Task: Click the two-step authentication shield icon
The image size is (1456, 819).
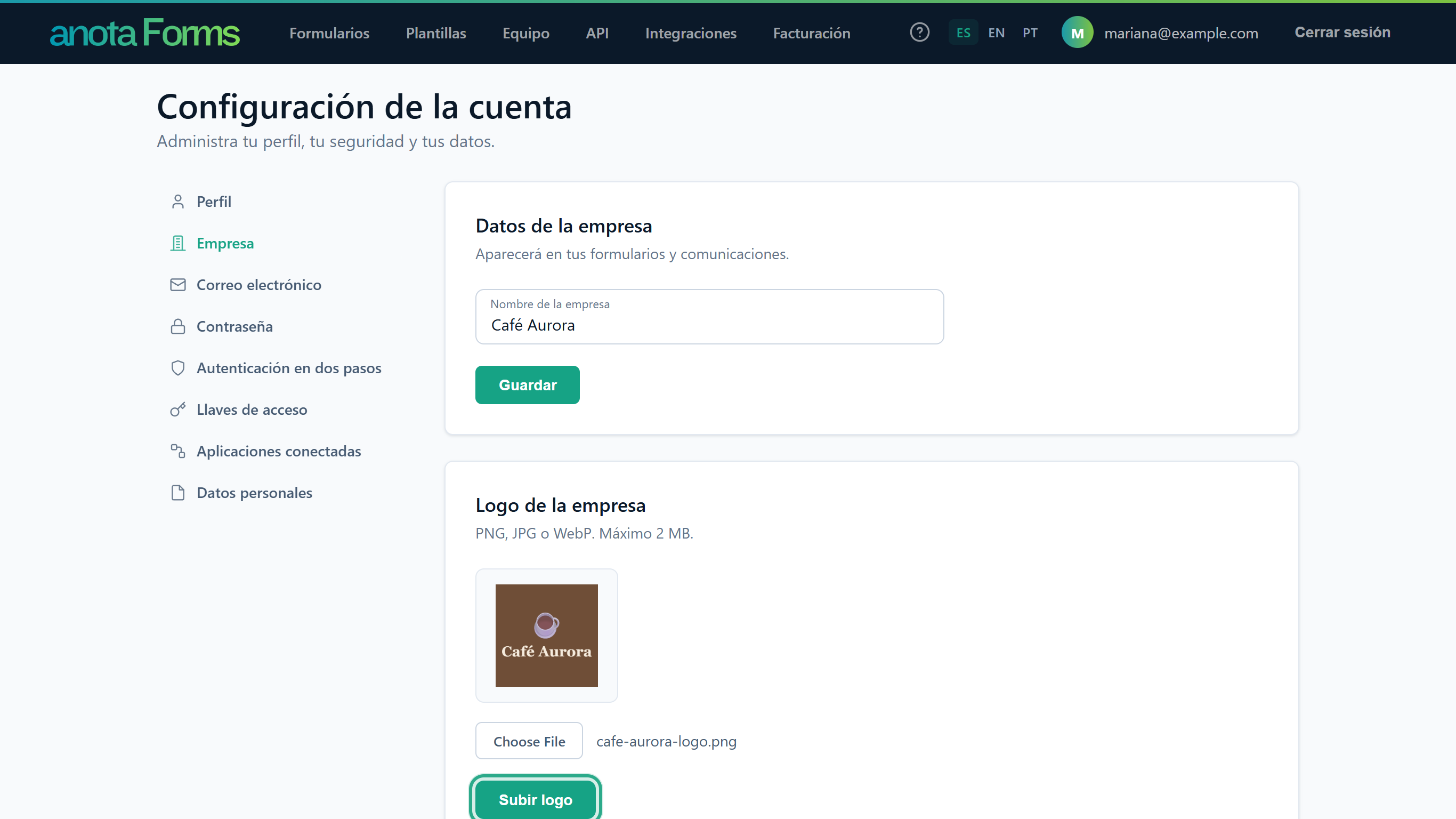Action: coord(178,368)
